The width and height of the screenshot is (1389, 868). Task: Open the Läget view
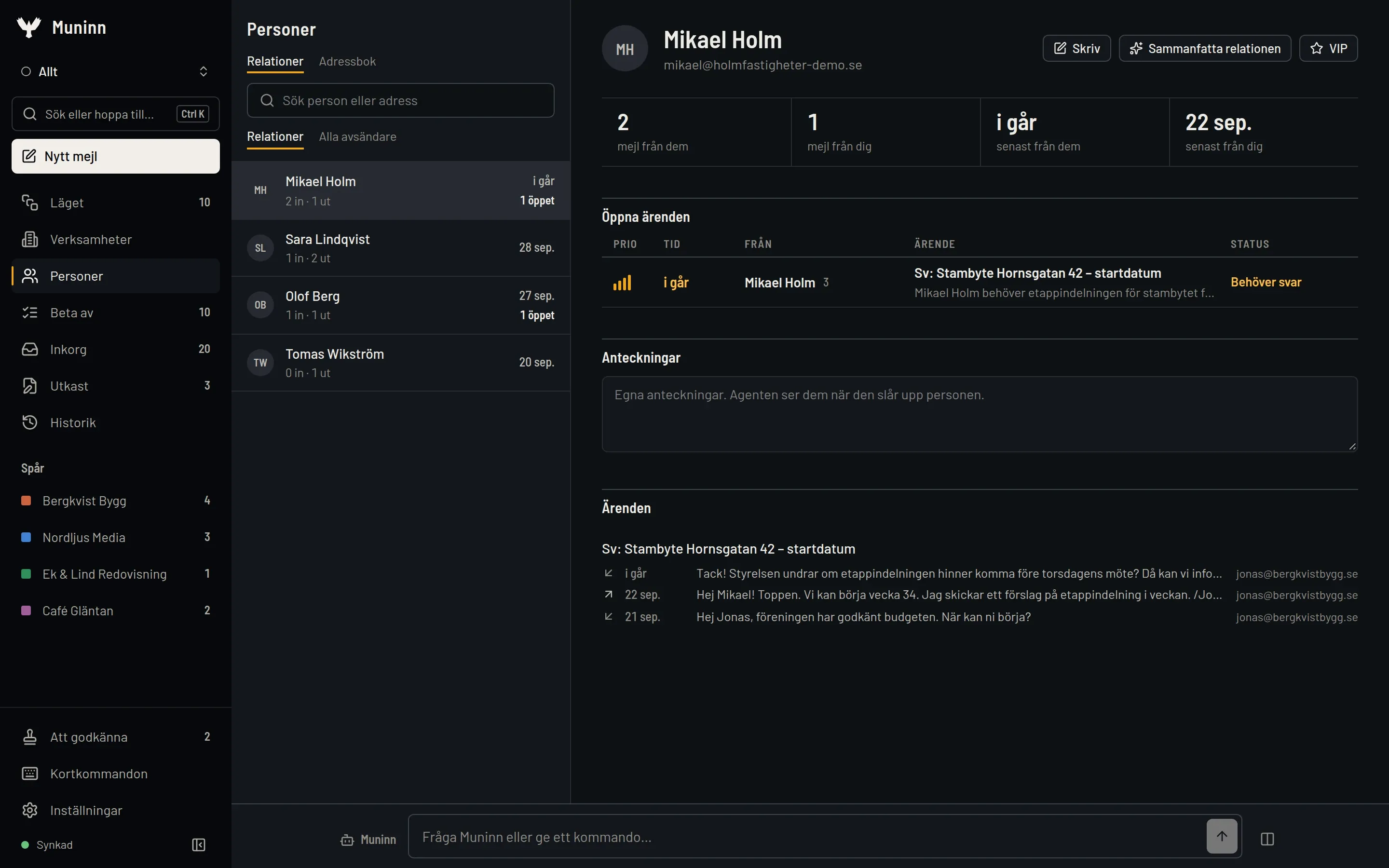[115, 203]
